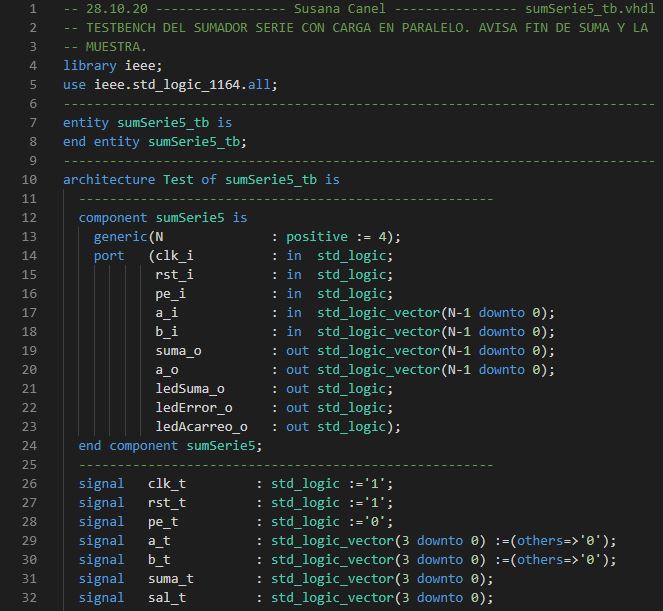Click the 'ledError_o' port name

(x=194, y=408)
